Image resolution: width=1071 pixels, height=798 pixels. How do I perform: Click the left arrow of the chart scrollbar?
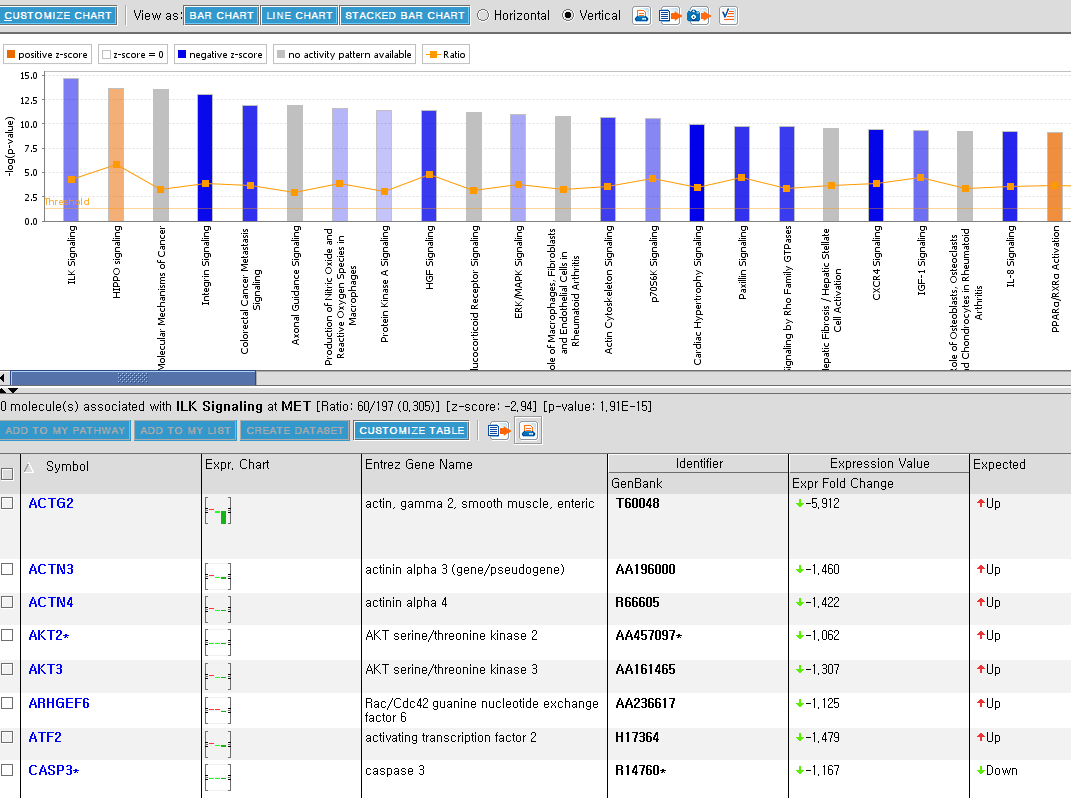[3, 377]
